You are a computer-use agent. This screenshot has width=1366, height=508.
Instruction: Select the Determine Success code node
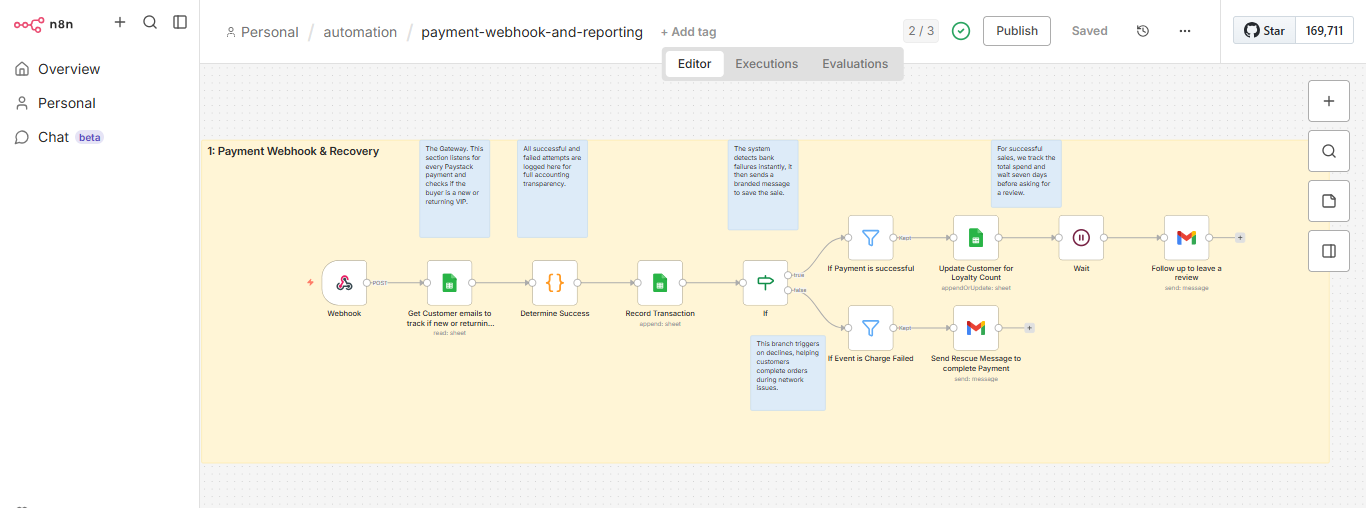click(555, 283)
